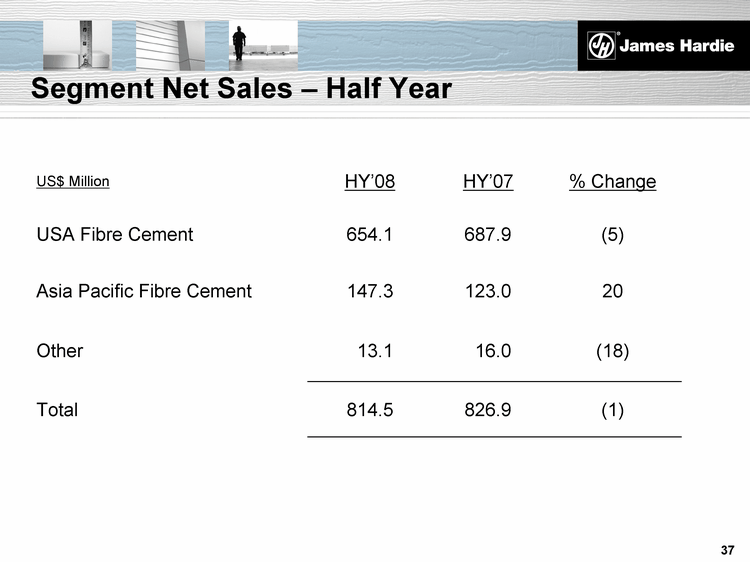Click the Asia Pacific Fibre Cement label

(144, 292)
